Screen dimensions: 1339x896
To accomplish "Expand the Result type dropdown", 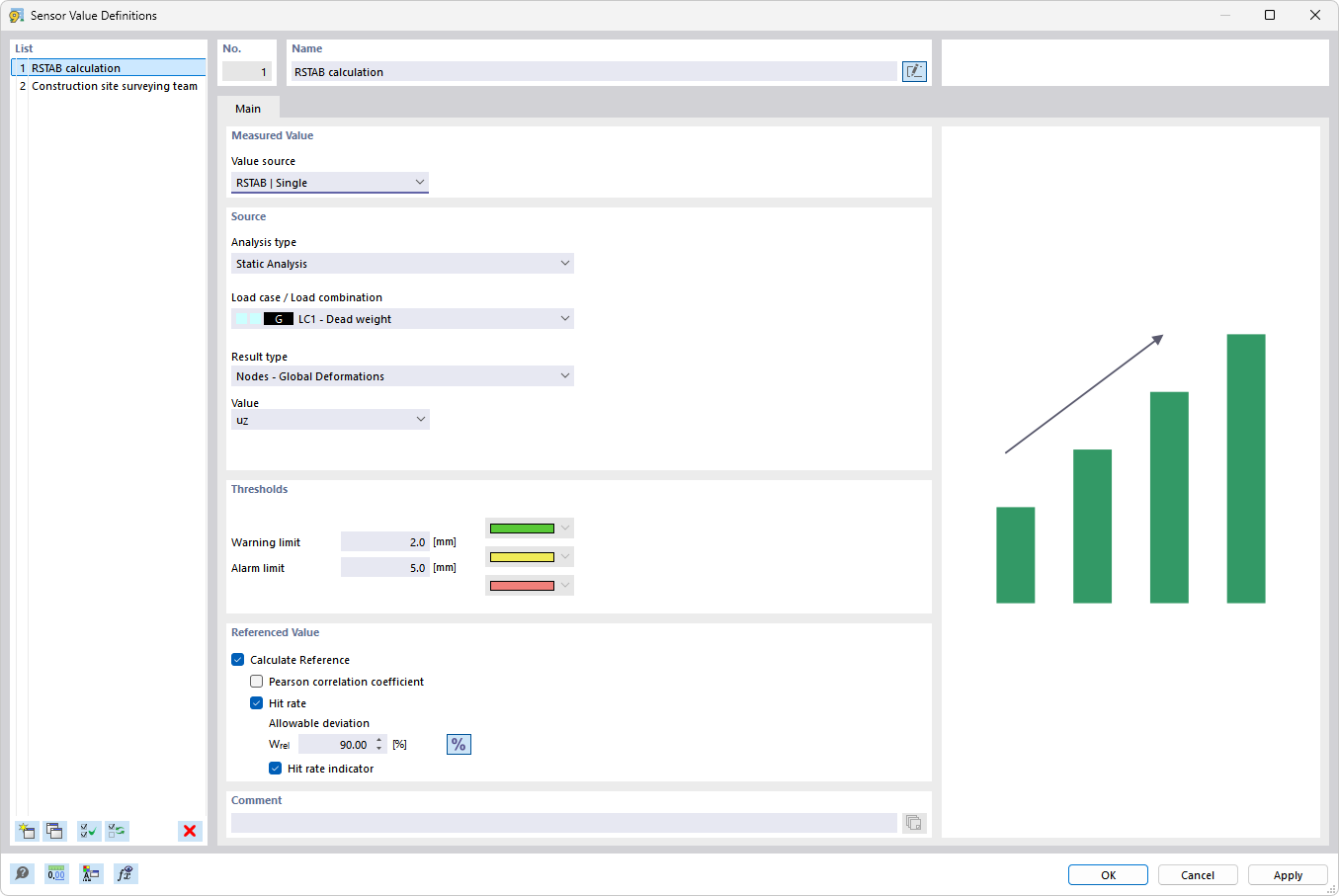I will pyautogui.click(x=402, y=376).
